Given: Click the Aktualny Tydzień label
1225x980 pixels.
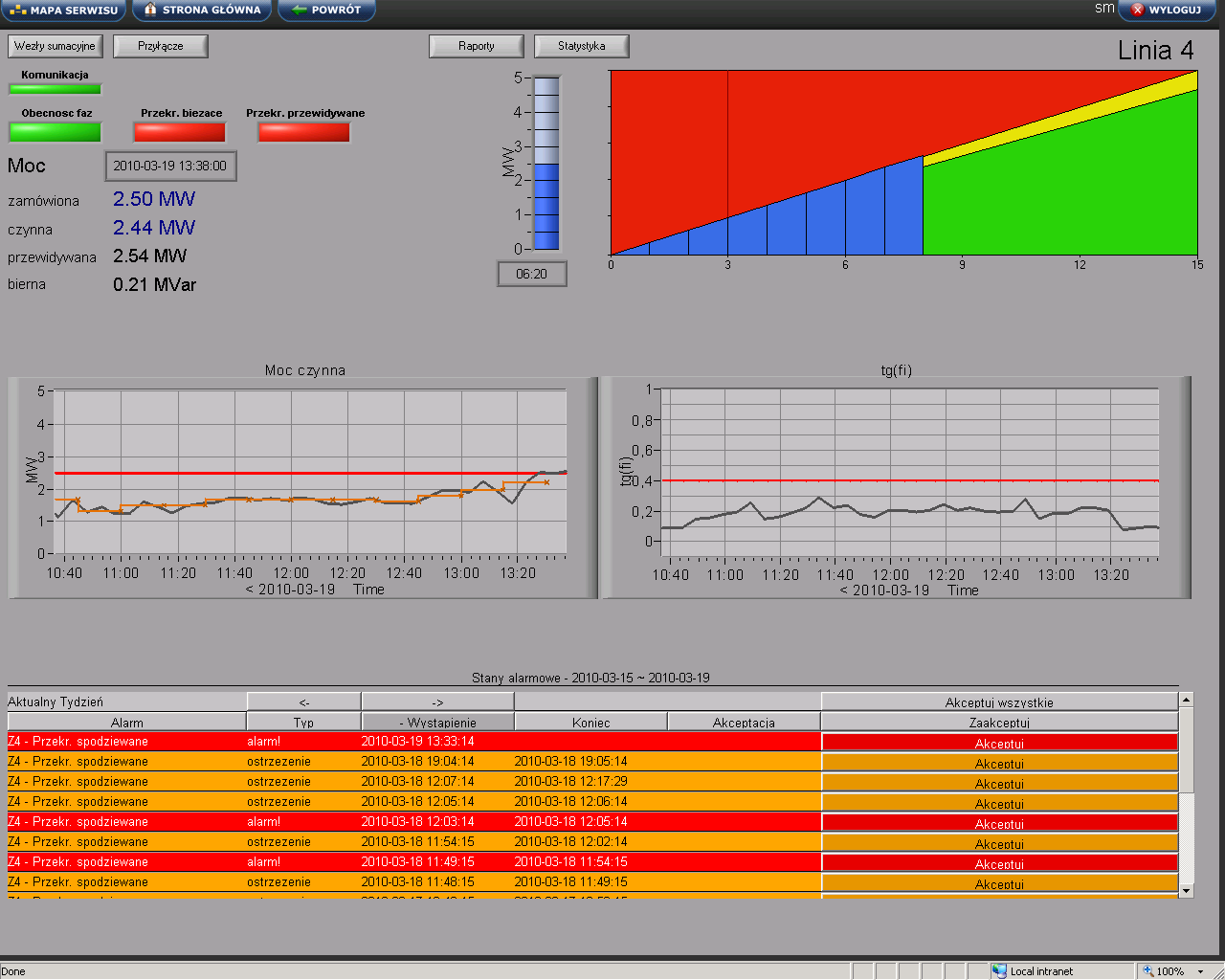Looking at the screenshot, I should tap(56, 702).
